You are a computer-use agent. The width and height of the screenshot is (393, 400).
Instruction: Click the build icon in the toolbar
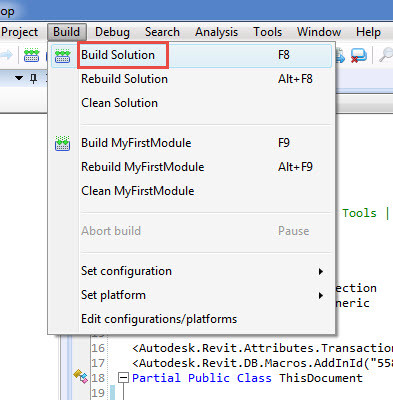31,55
